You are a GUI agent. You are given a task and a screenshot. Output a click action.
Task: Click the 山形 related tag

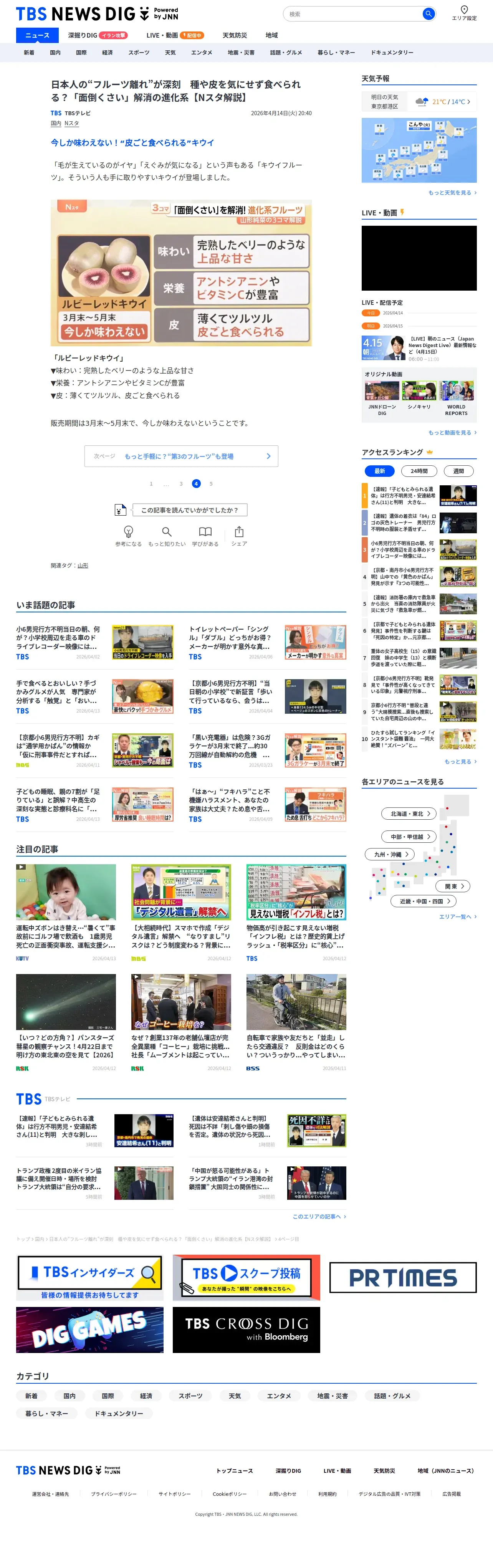click(x=83, y=566)
